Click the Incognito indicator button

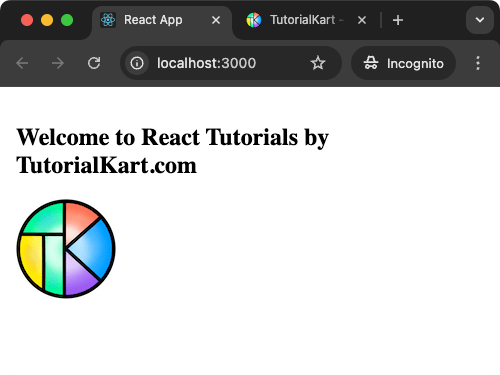[x=403, y=63]
